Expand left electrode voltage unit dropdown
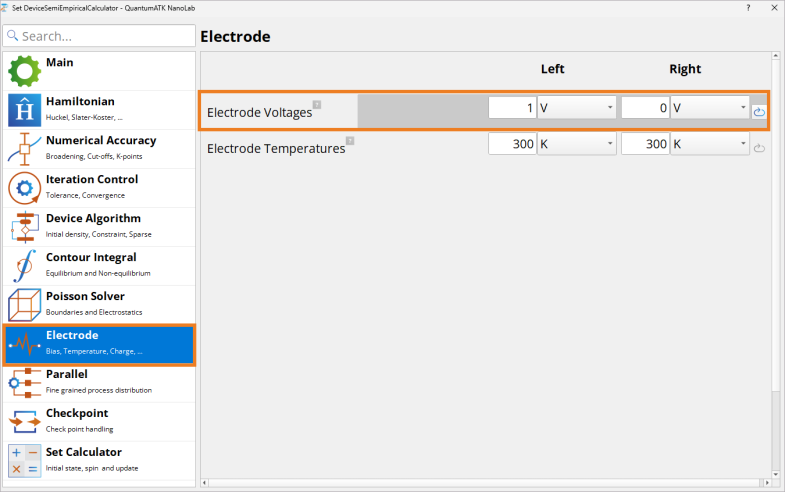785x492 pixels. [x=577, y=108]
